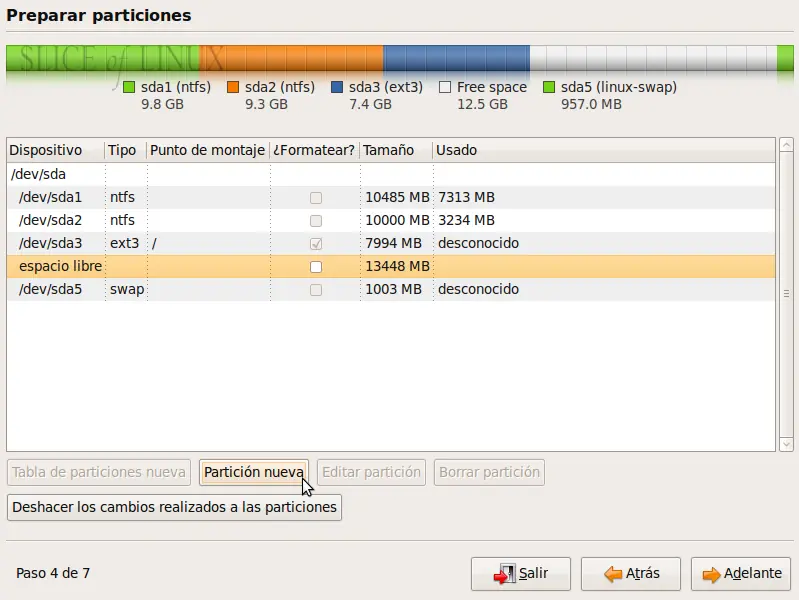
Task: Click the Partición nueva button
Action: click(254, 473)
